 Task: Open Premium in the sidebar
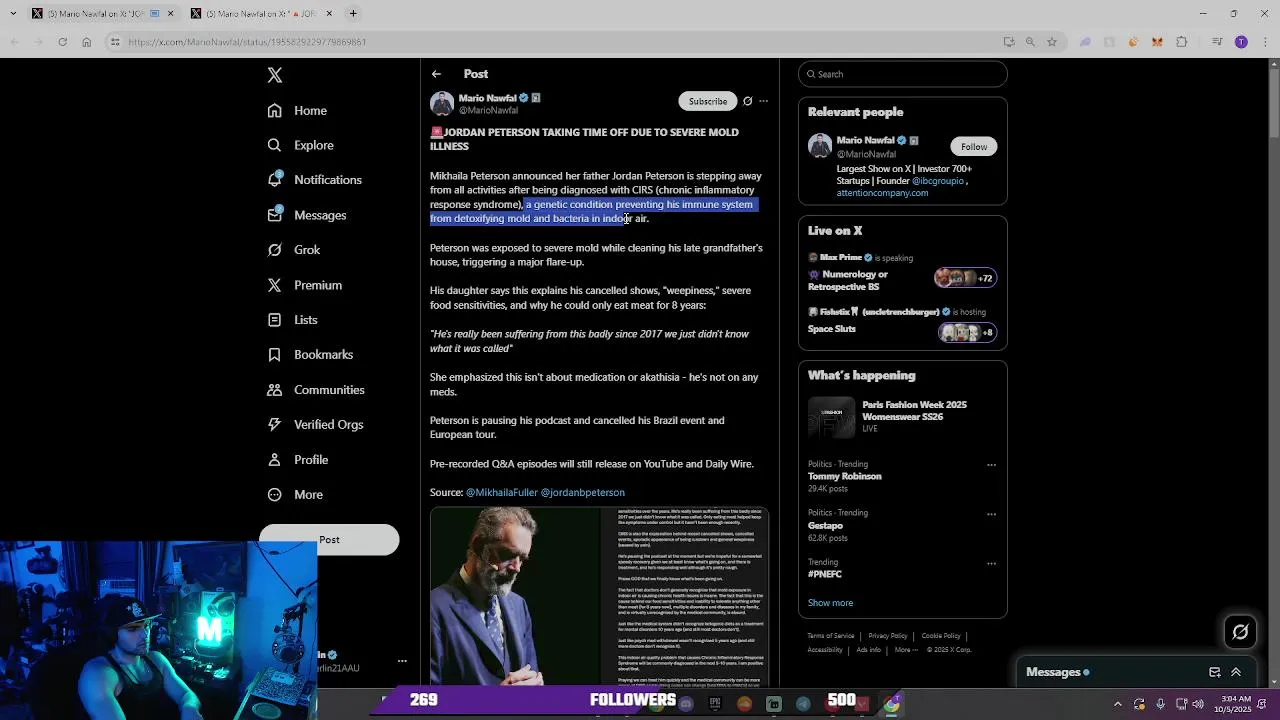point(304,285)
